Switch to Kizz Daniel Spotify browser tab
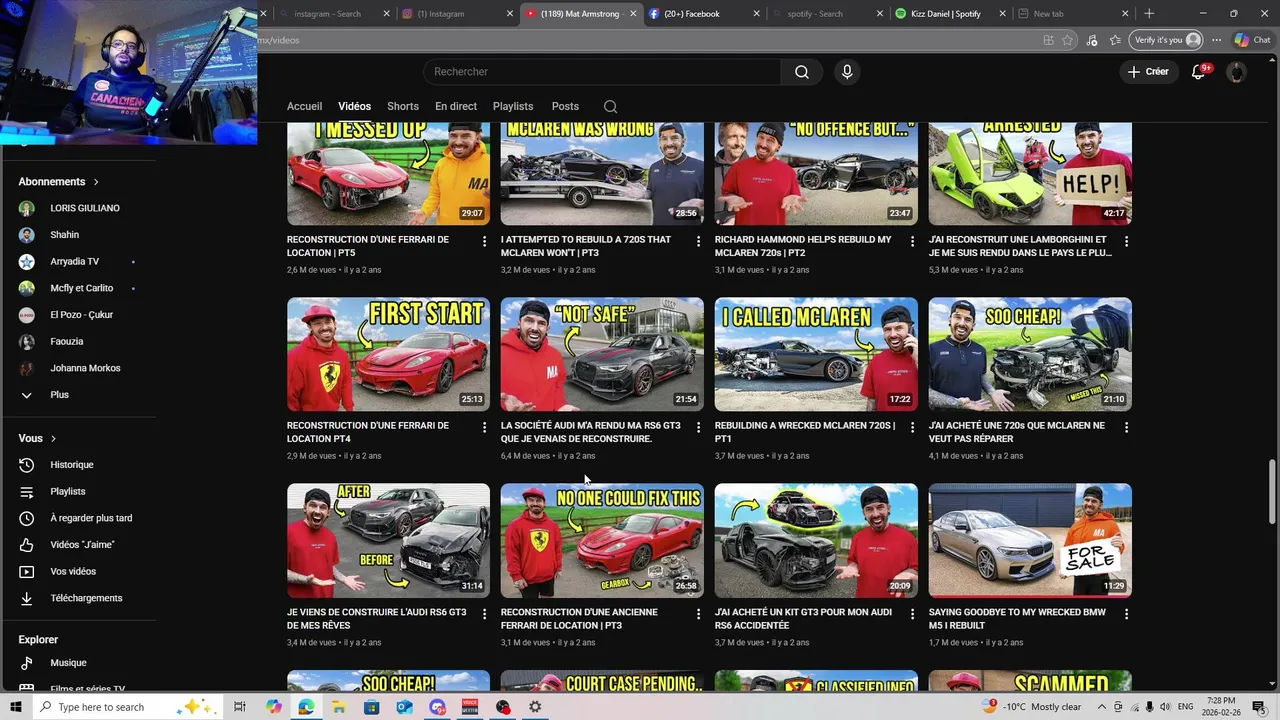 pyautogui.click(x=948, y=14)
